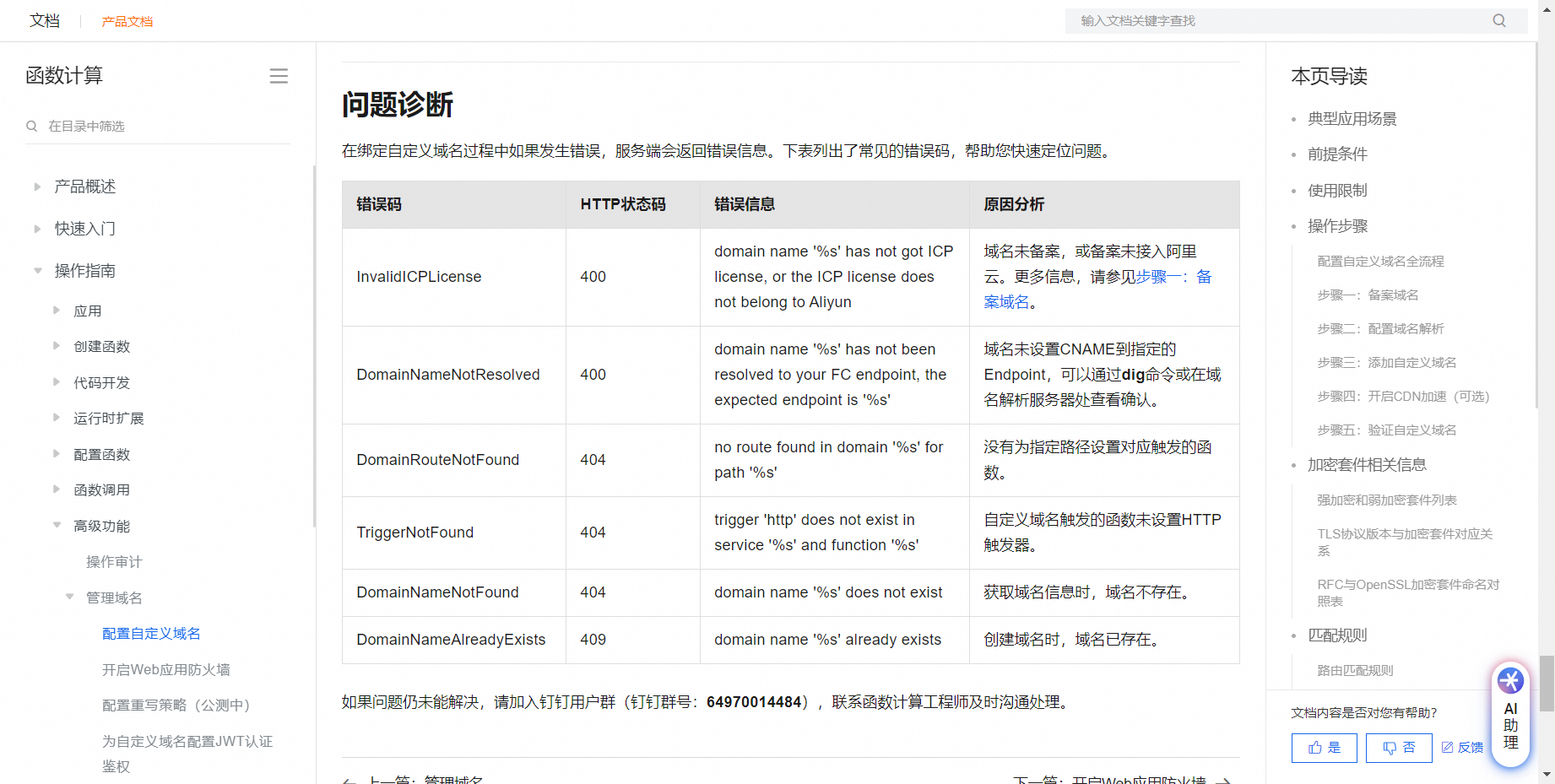The image size is (1555, 784).
Task: Open the AI助理 floating assistant
Action: tap(1510, 714)
